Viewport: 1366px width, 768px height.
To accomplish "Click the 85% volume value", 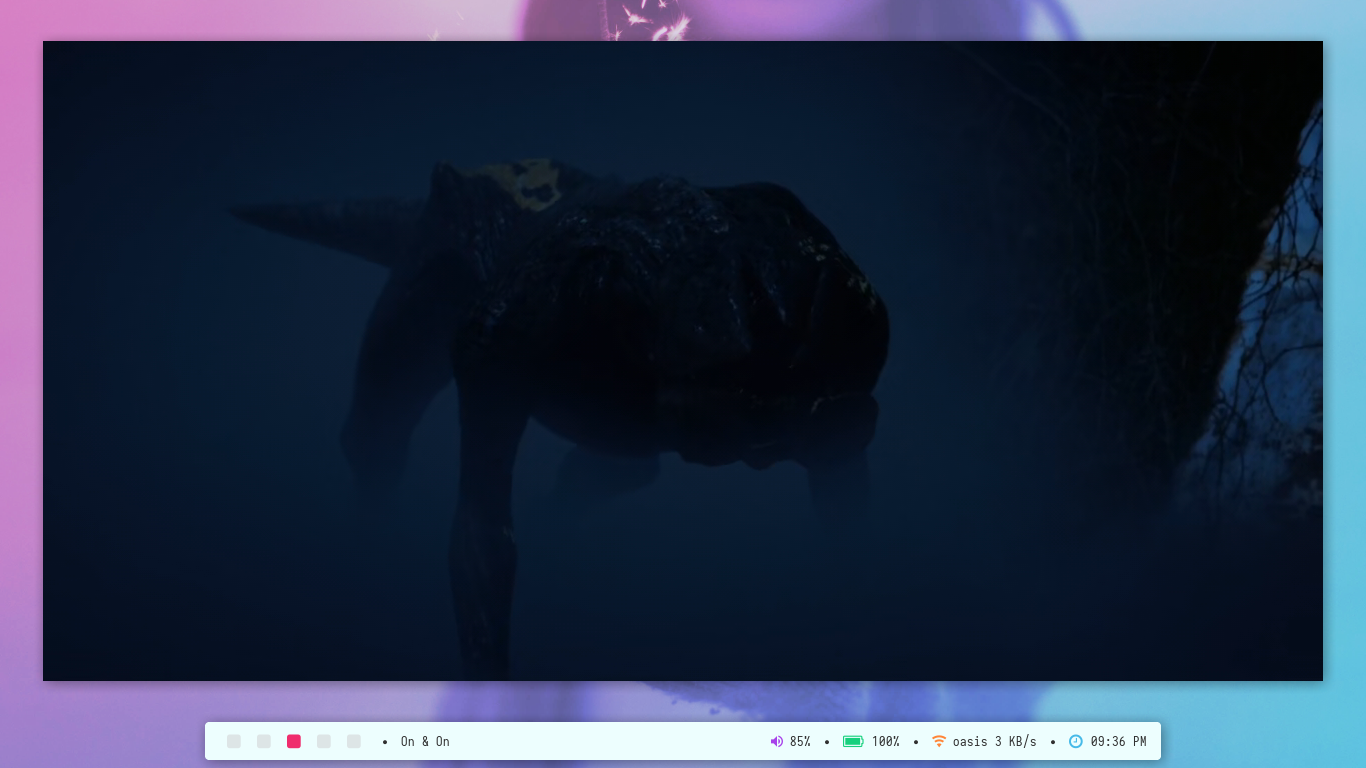I will click(800, 741).
